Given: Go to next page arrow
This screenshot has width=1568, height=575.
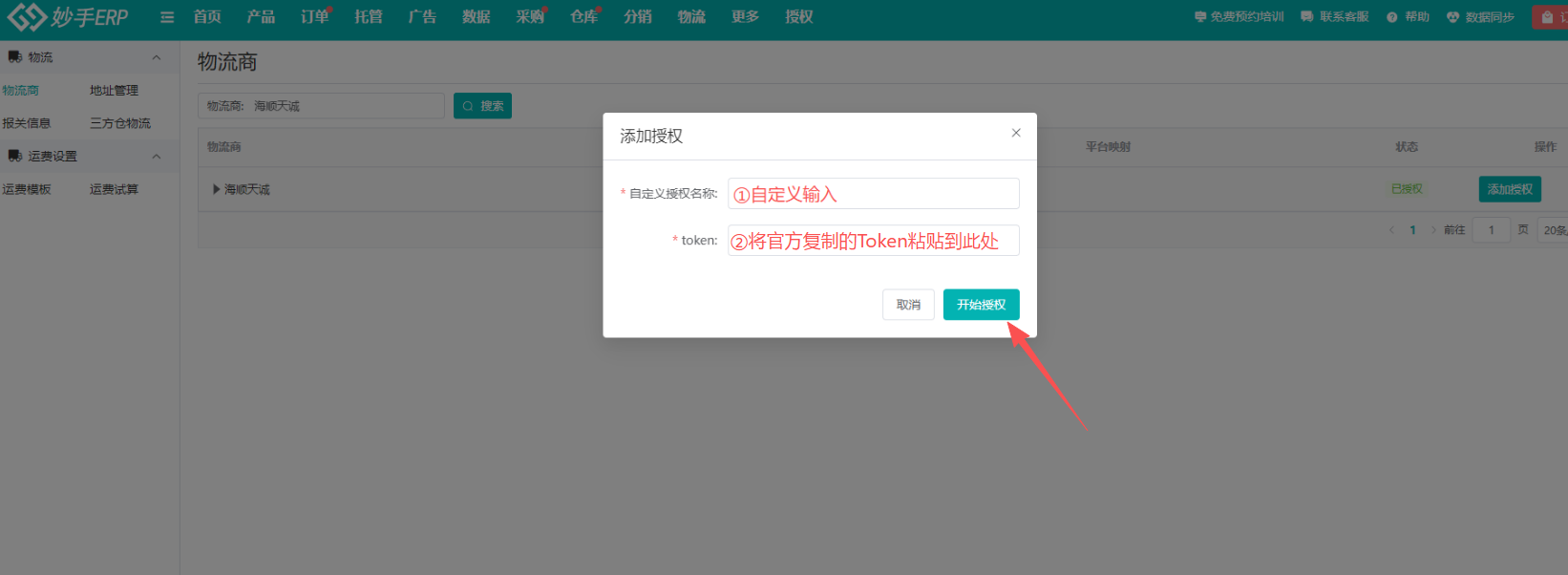Looking at the screenshot, I should point(1433,230).
